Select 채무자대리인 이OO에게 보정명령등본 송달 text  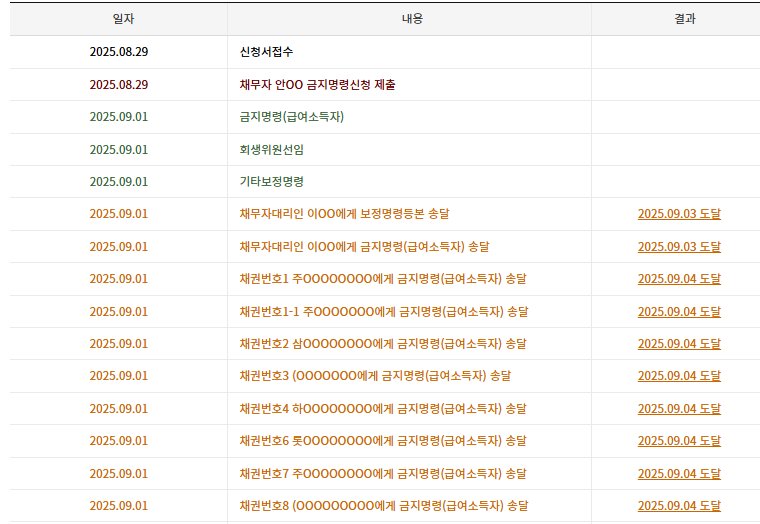344,214
